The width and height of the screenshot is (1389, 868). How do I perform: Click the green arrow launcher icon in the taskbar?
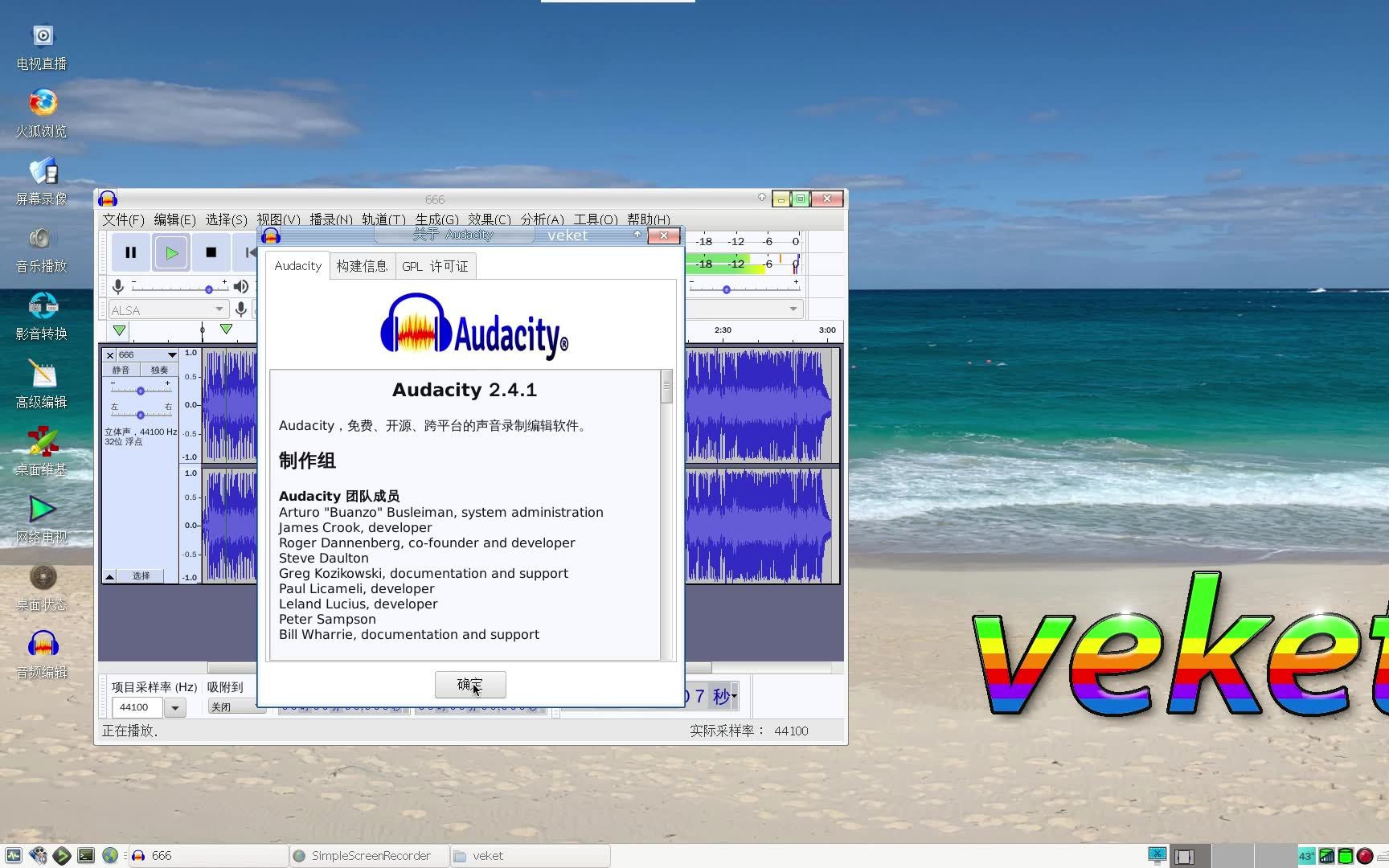pos(62,856)
